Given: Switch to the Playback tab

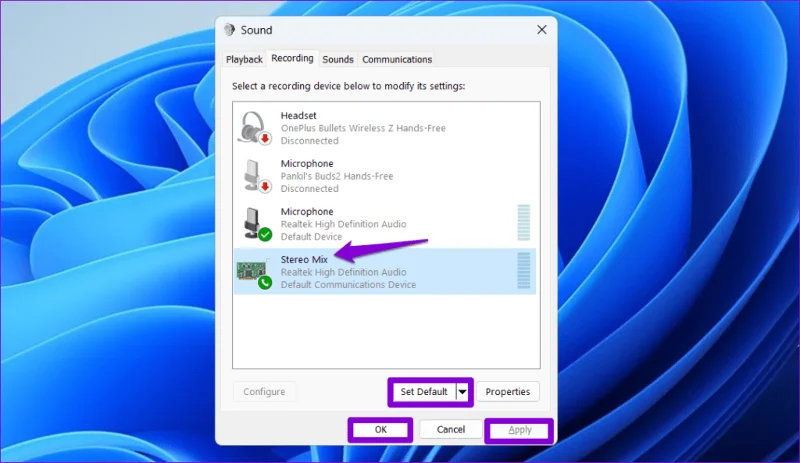Looking at the screenshot, I should click(244, 59).
